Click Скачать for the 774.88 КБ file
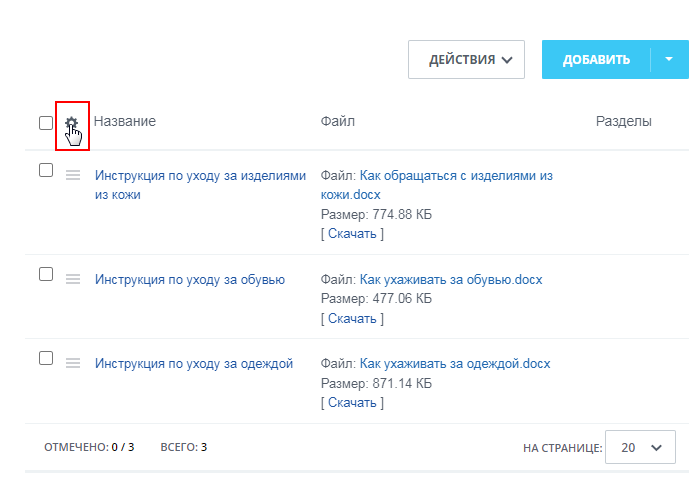The height and width of the screenshot is (485, 697). [352, 233]
